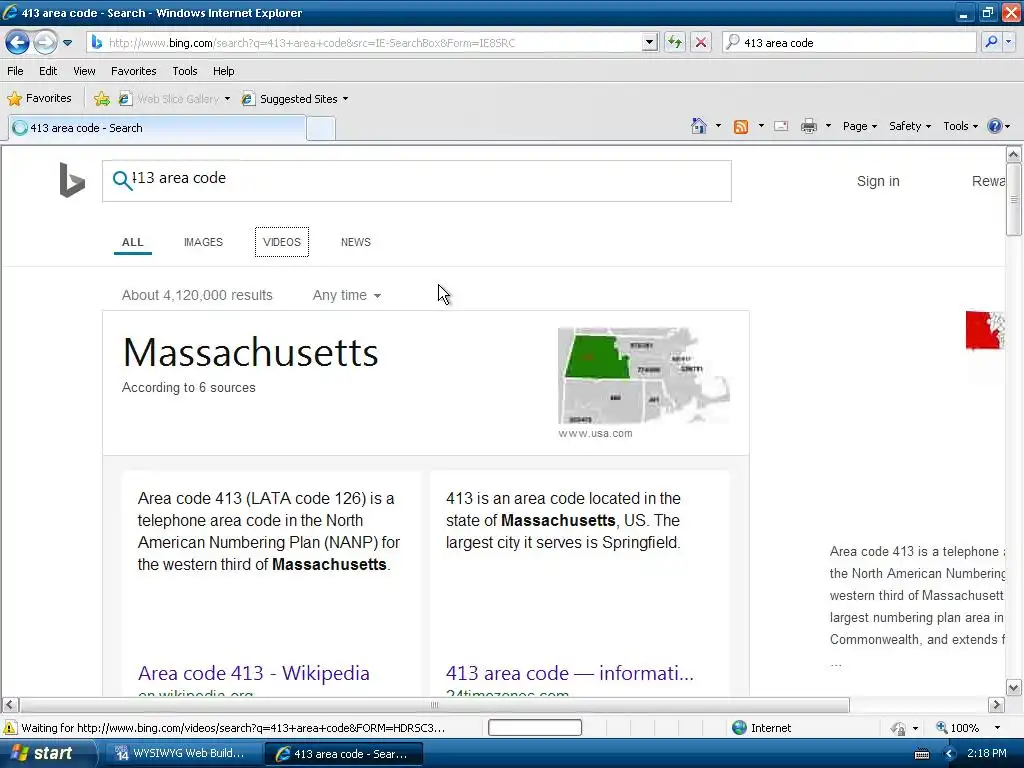The image size is (1024, 768).
Task: Click the Forward navigation arrow
Action: tap(45, 42)
